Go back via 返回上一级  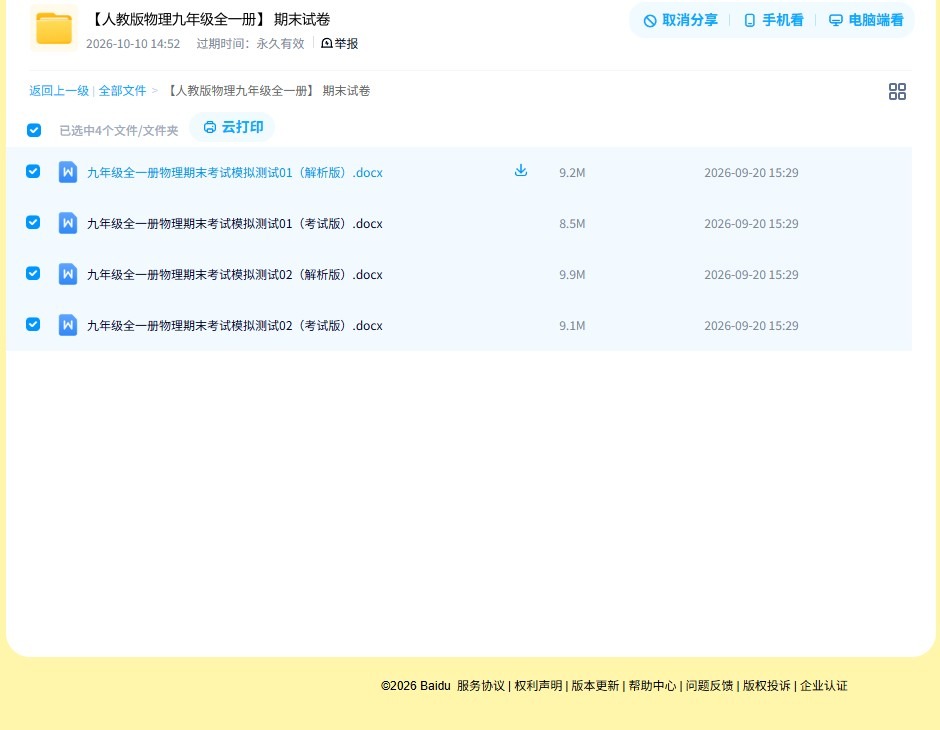(x=59, y=91)
